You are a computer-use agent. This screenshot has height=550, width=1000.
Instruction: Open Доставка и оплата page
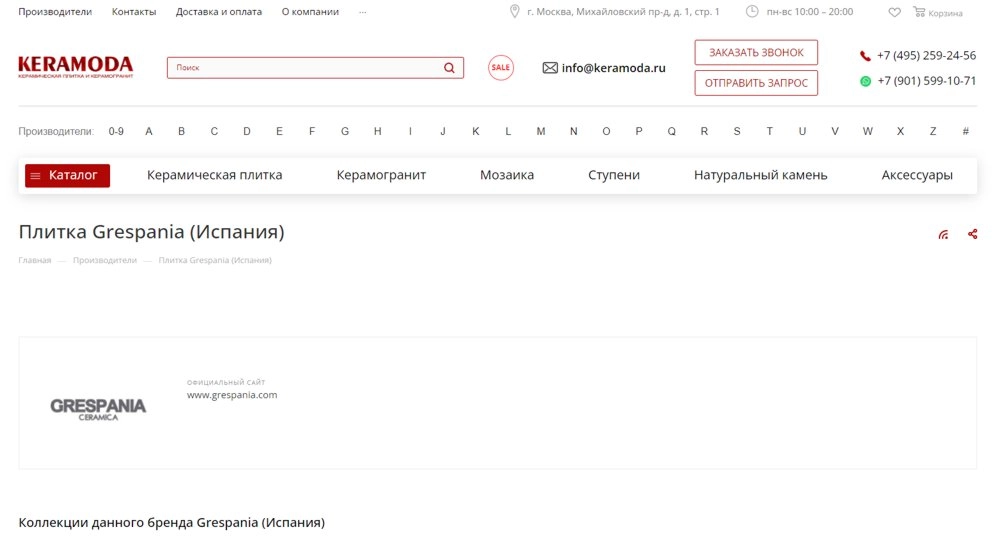[219, 11]
